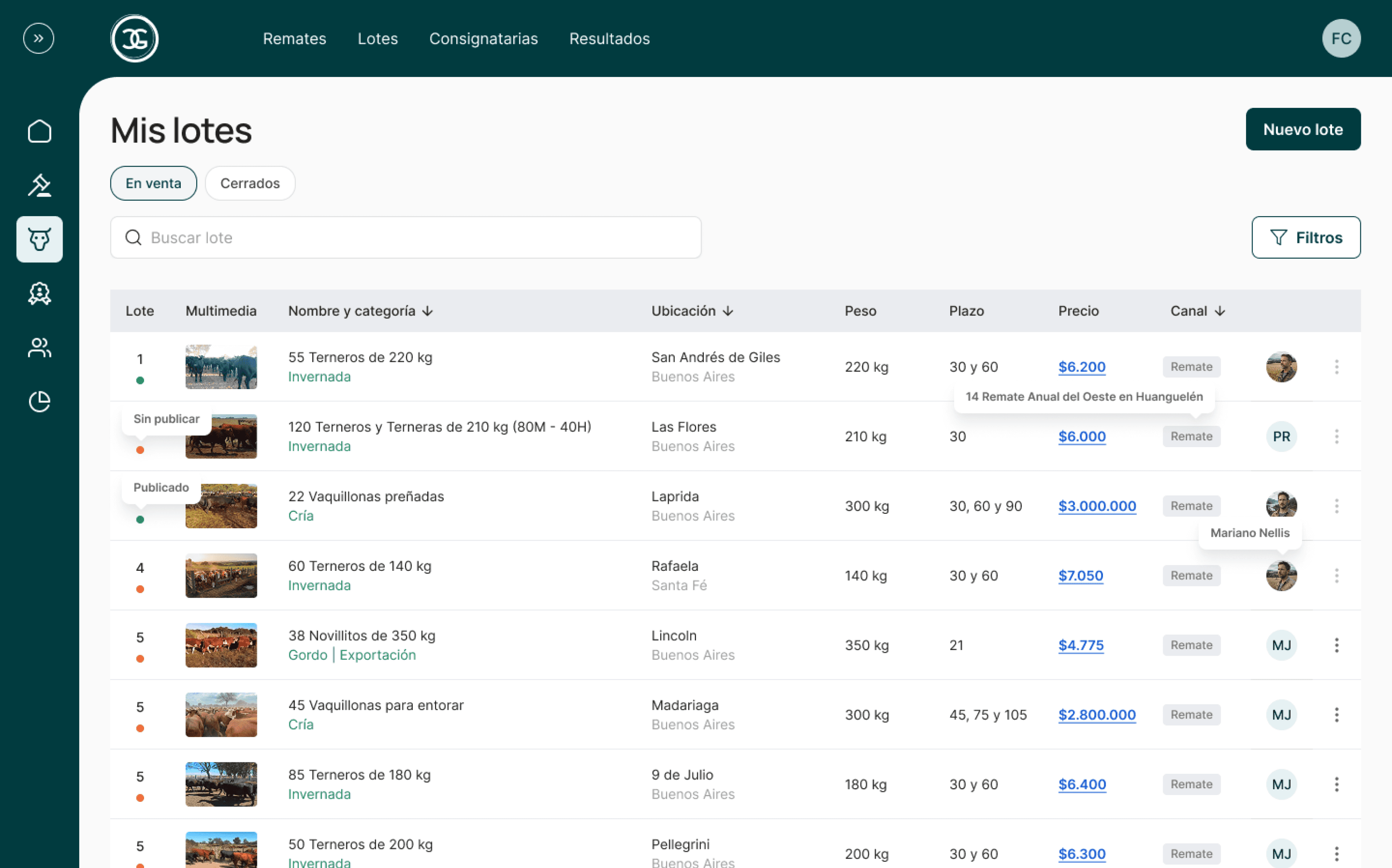Viewport: 1392px width, 868px height.
Task: Click the Nuevo lote button
Action: [1302, 129]
